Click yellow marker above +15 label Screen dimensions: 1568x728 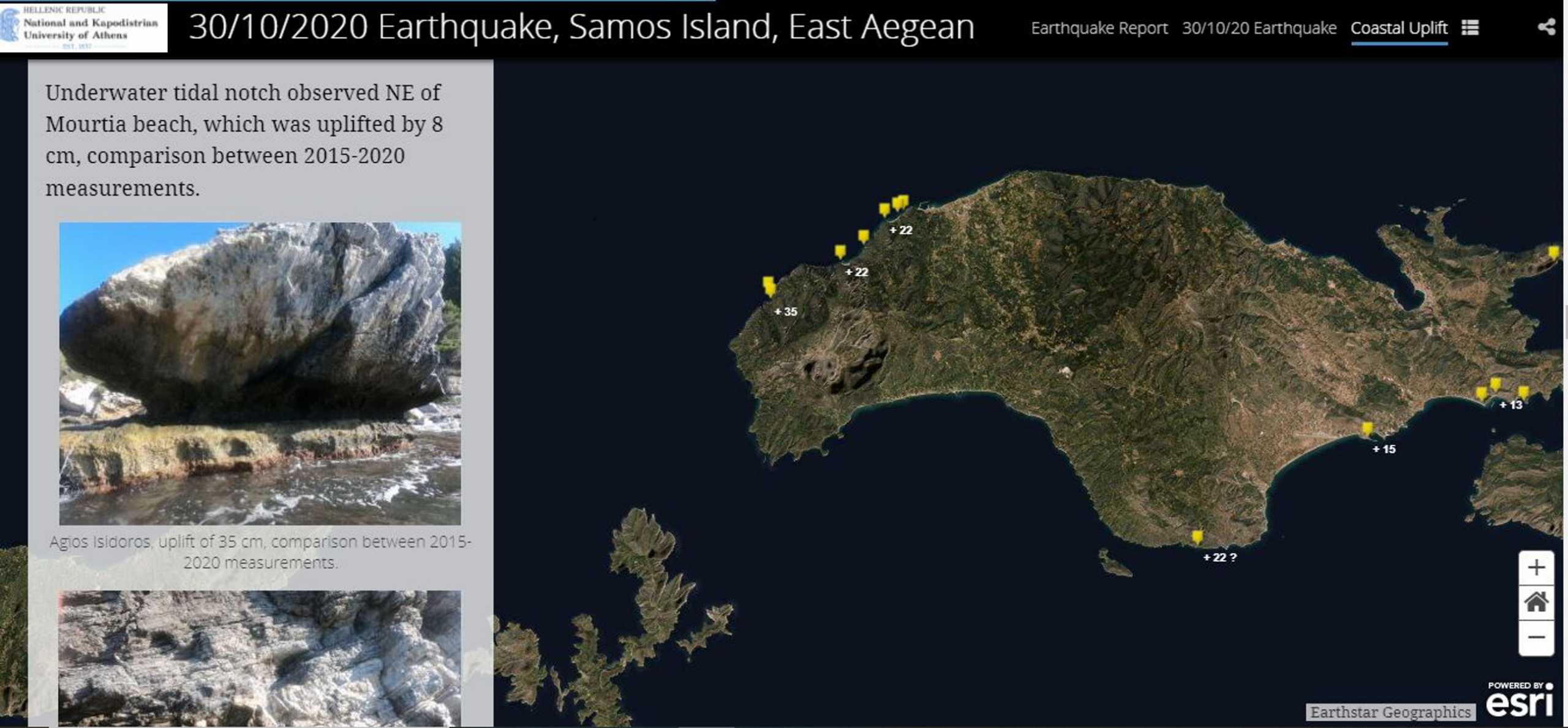point(1367,428)
